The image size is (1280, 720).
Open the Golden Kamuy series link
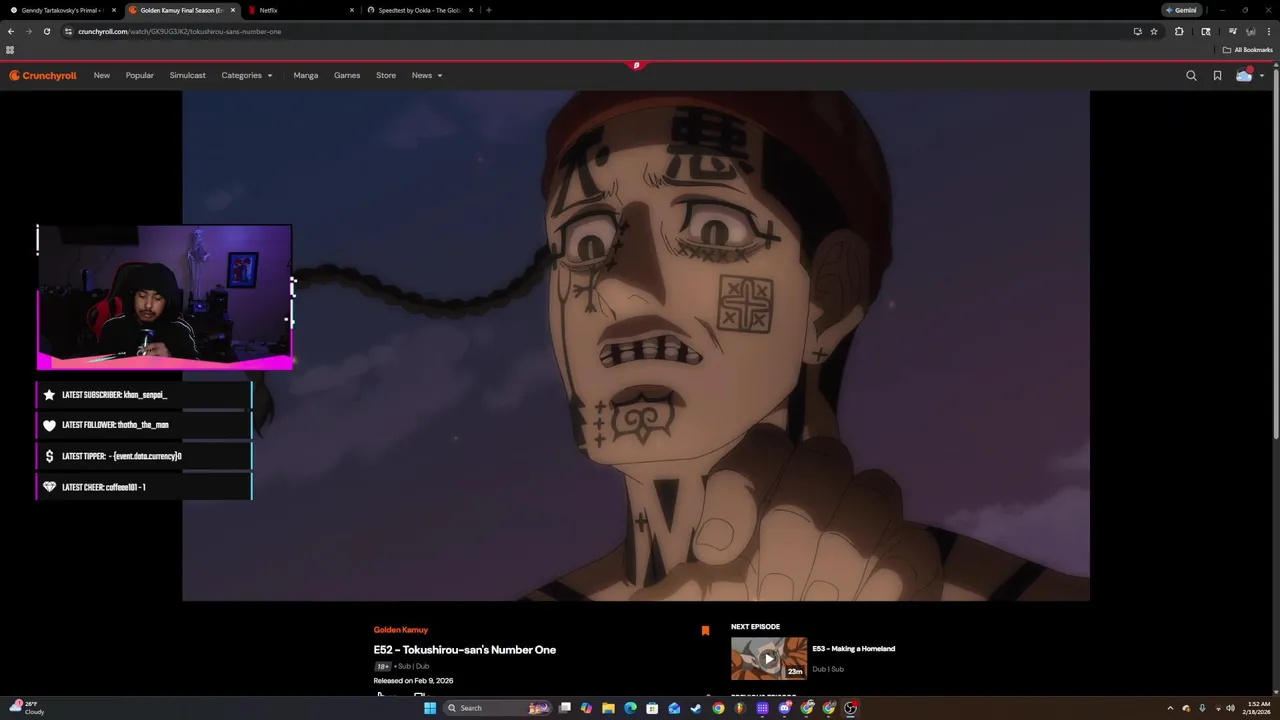(401, 630)
